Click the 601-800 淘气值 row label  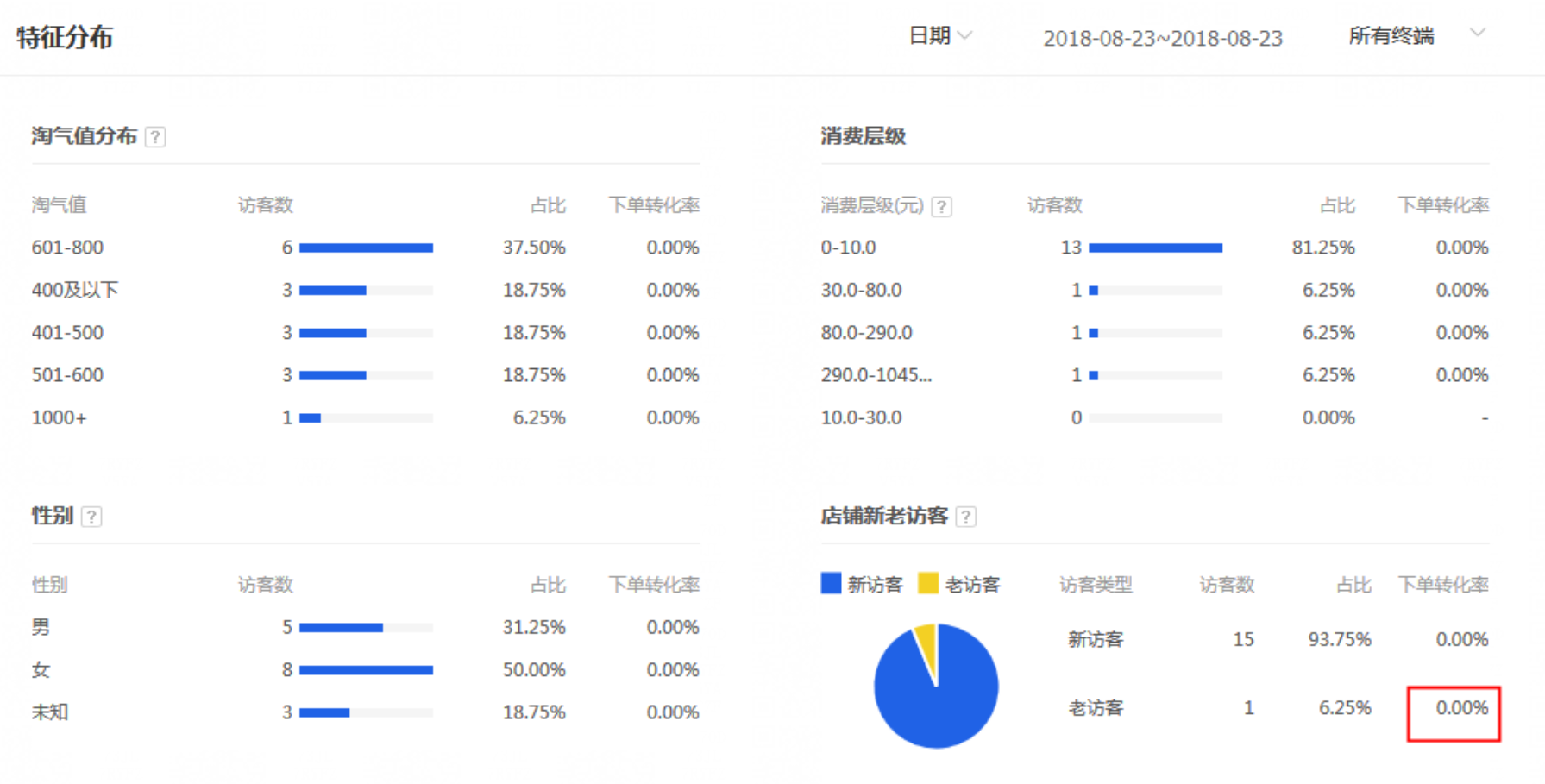(67, 248)
